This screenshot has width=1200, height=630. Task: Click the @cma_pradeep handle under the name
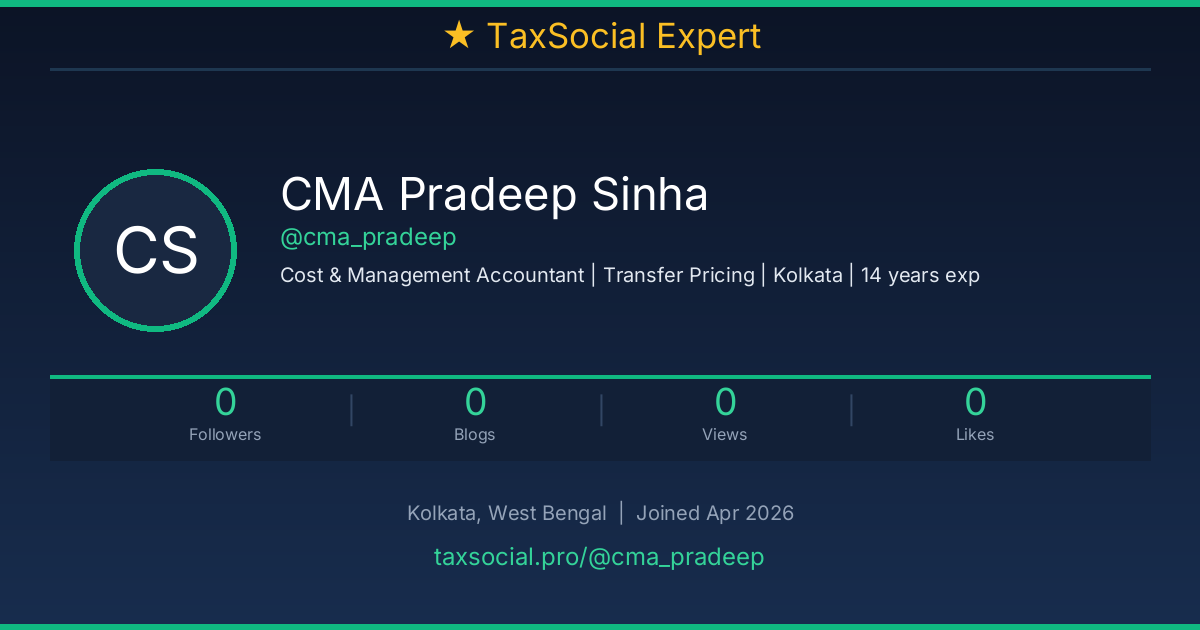coord(368,237)
